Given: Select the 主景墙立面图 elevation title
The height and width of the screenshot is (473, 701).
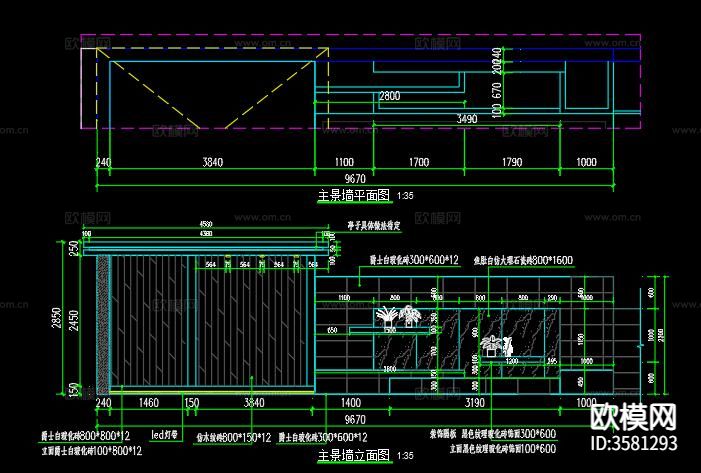Looking at the screenshot, I should [x=354, y=455].
